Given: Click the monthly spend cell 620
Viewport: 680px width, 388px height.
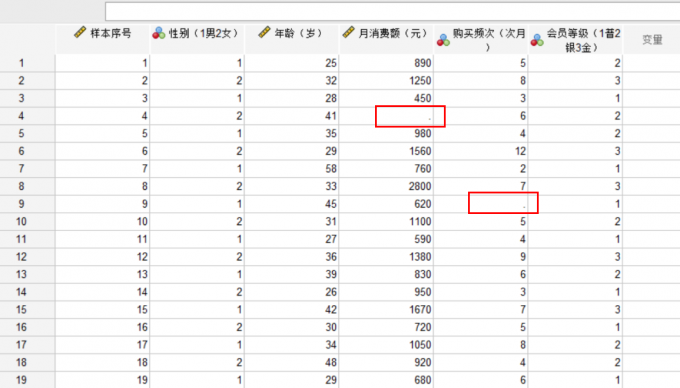Looking at the screenshot, I should click(x=386, y=204).
